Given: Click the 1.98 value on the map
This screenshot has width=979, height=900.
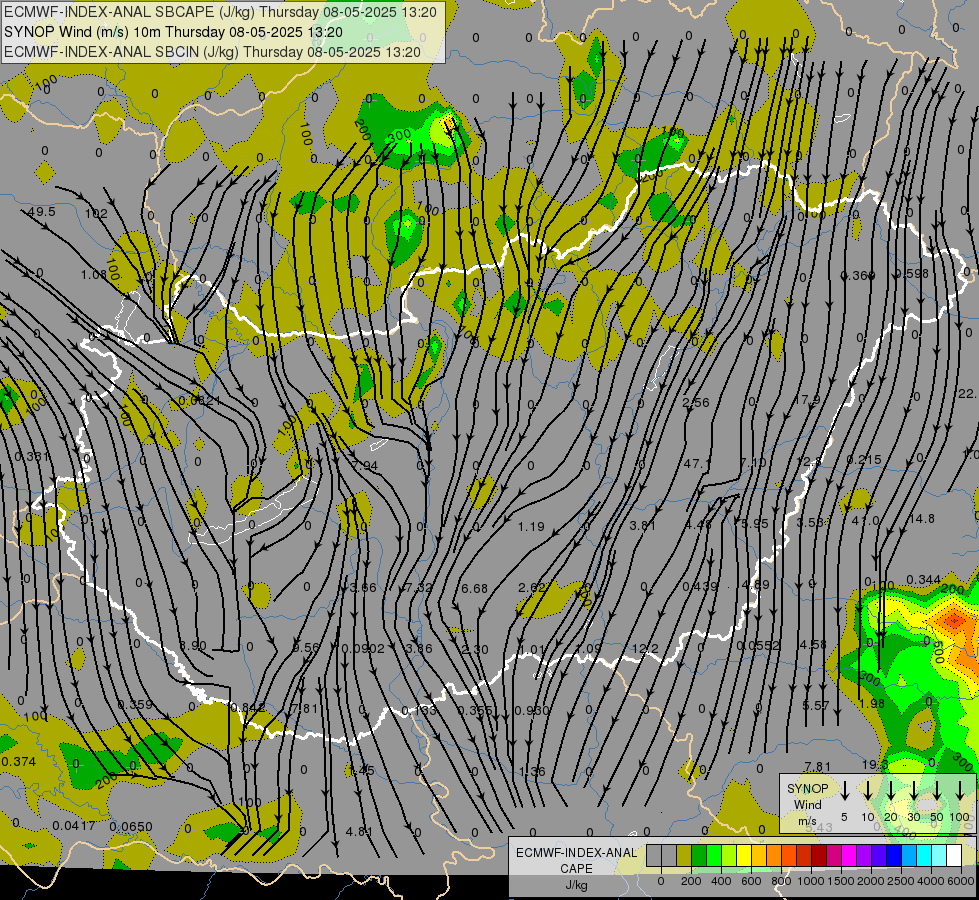Looking at the screenshot, I should 872,704.
